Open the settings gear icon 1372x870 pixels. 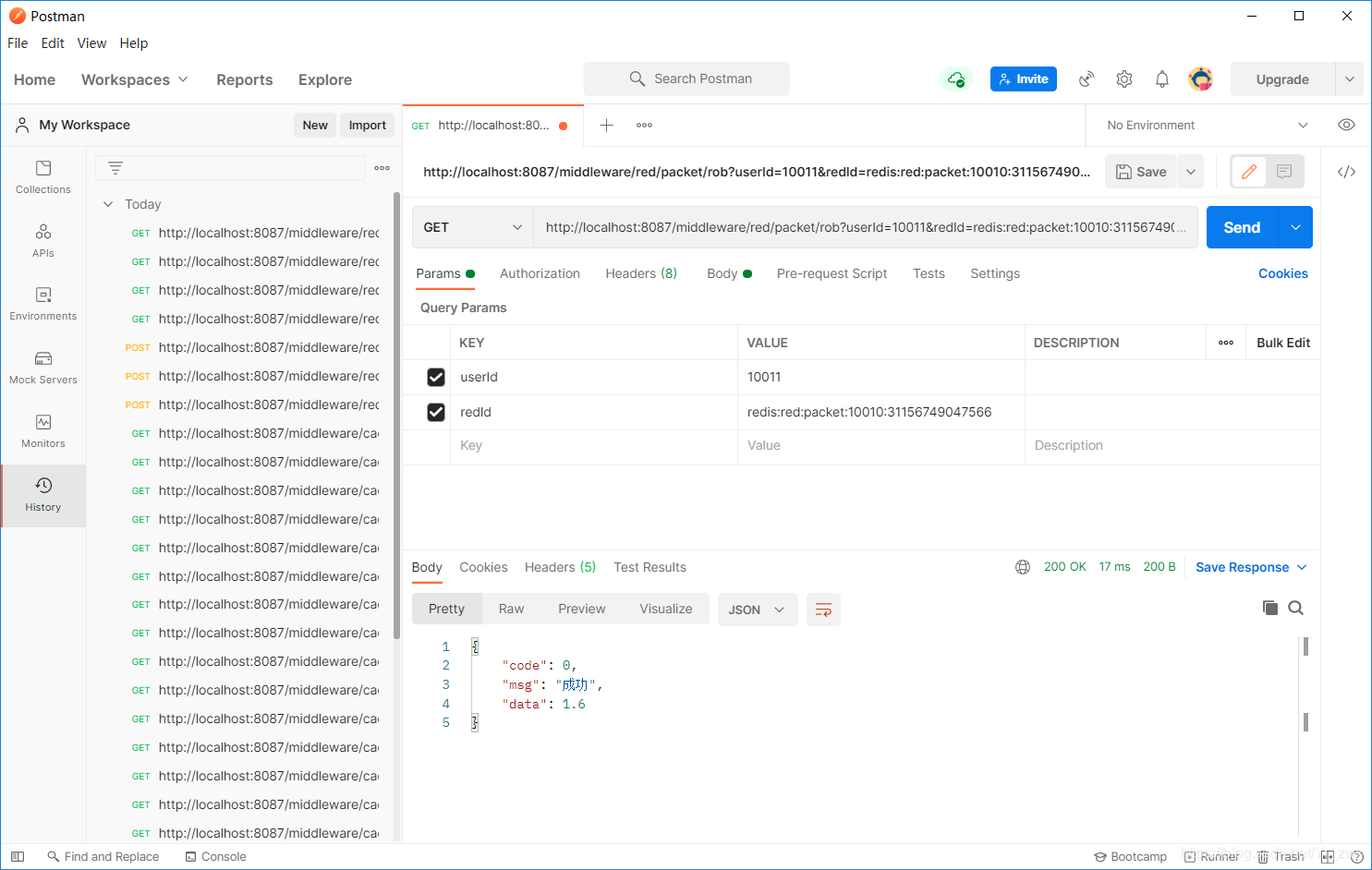1124,79
